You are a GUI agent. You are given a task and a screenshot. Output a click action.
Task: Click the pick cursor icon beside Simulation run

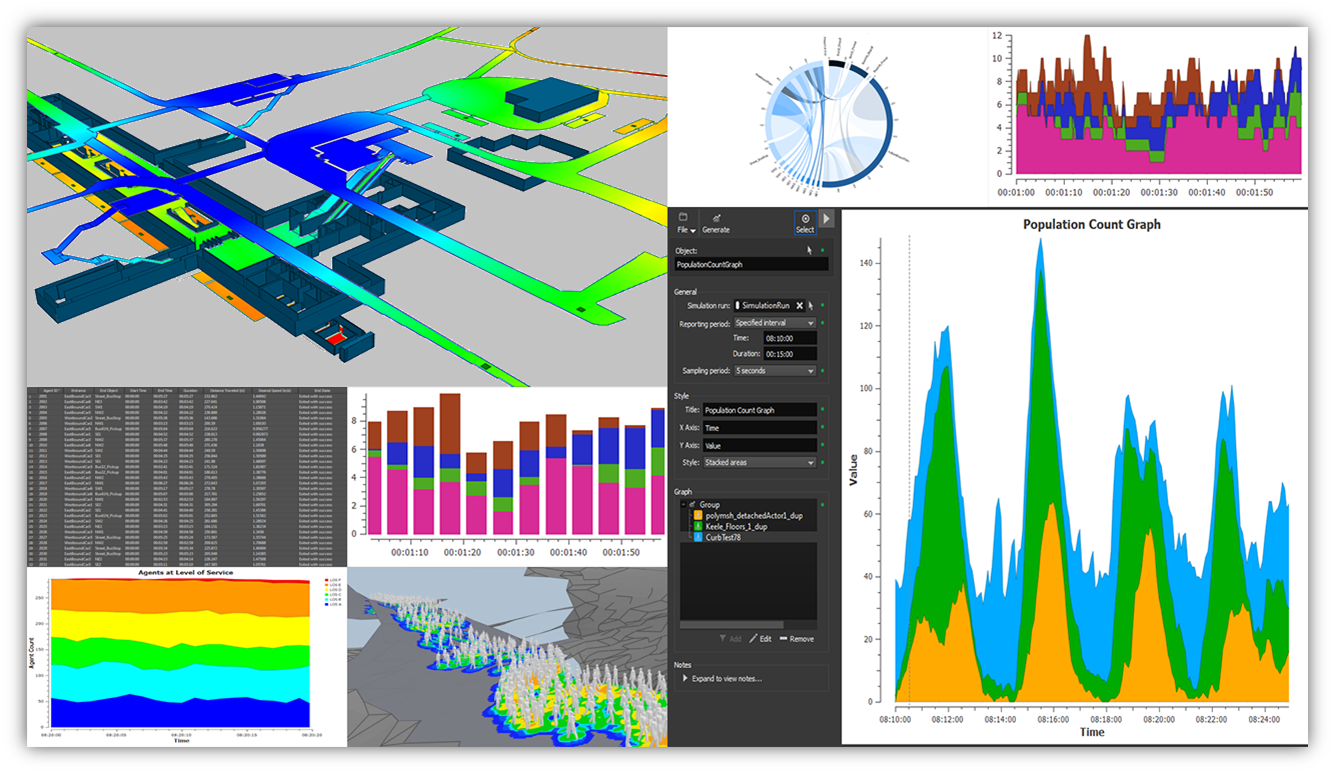[810, 305]
